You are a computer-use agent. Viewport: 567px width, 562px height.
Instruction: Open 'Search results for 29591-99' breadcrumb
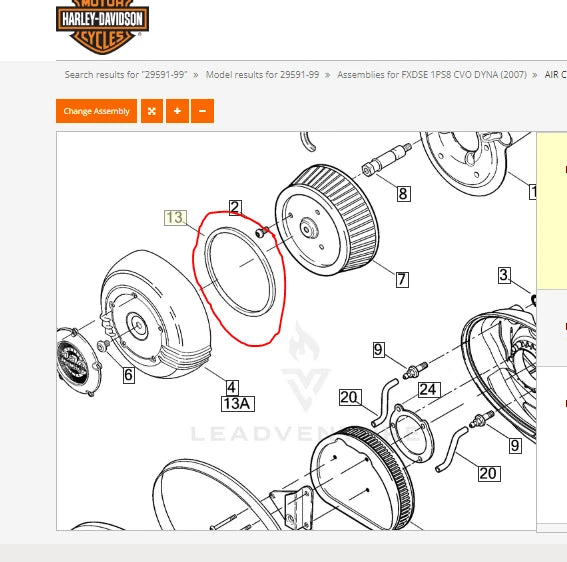(x=126, y=74)
